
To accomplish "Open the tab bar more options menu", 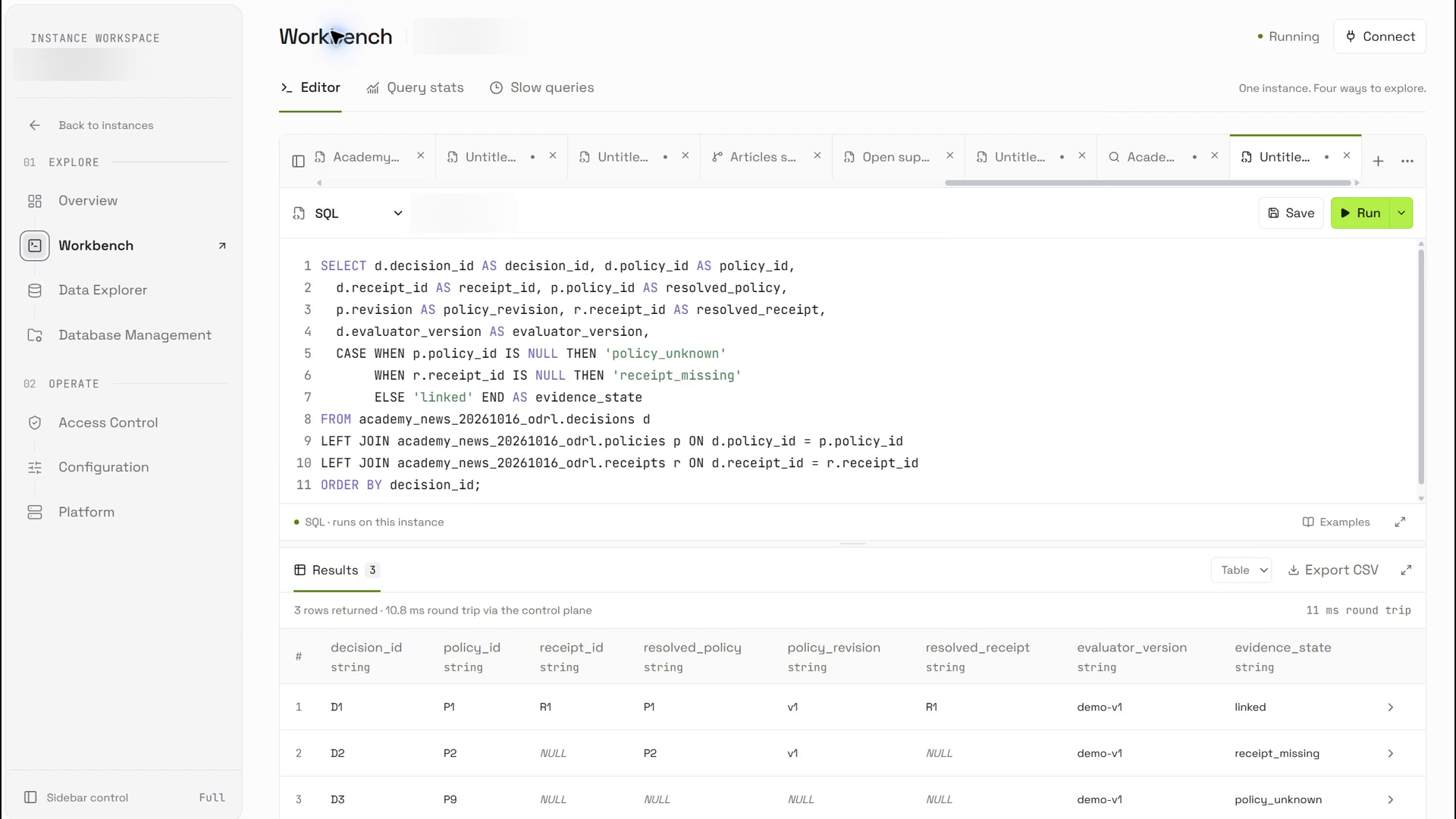I will [x=1407, y=161].
